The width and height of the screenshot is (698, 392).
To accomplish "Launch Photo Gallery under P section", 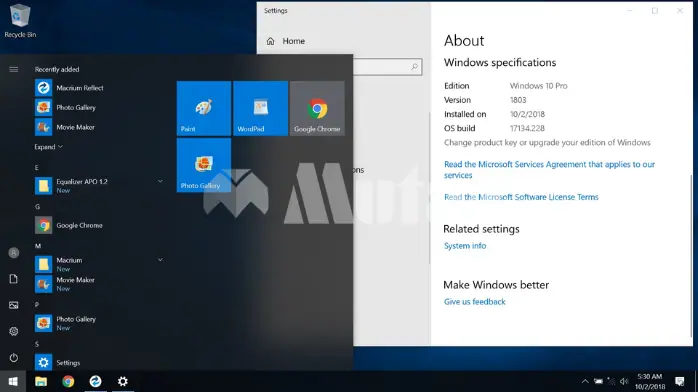I will (65, 323).
